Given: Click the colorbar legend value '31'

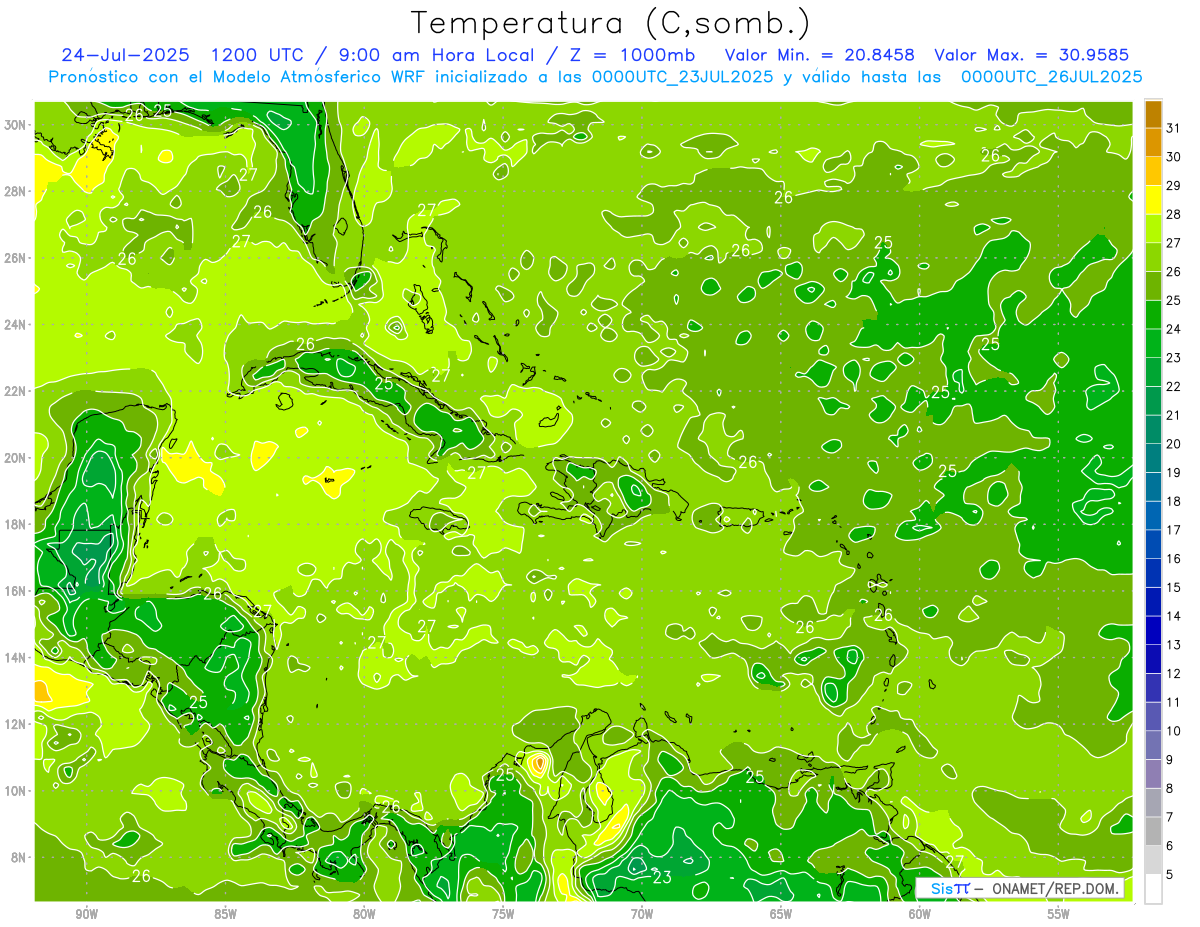Looking at the screenshot, I should (x=1174, y=128).
